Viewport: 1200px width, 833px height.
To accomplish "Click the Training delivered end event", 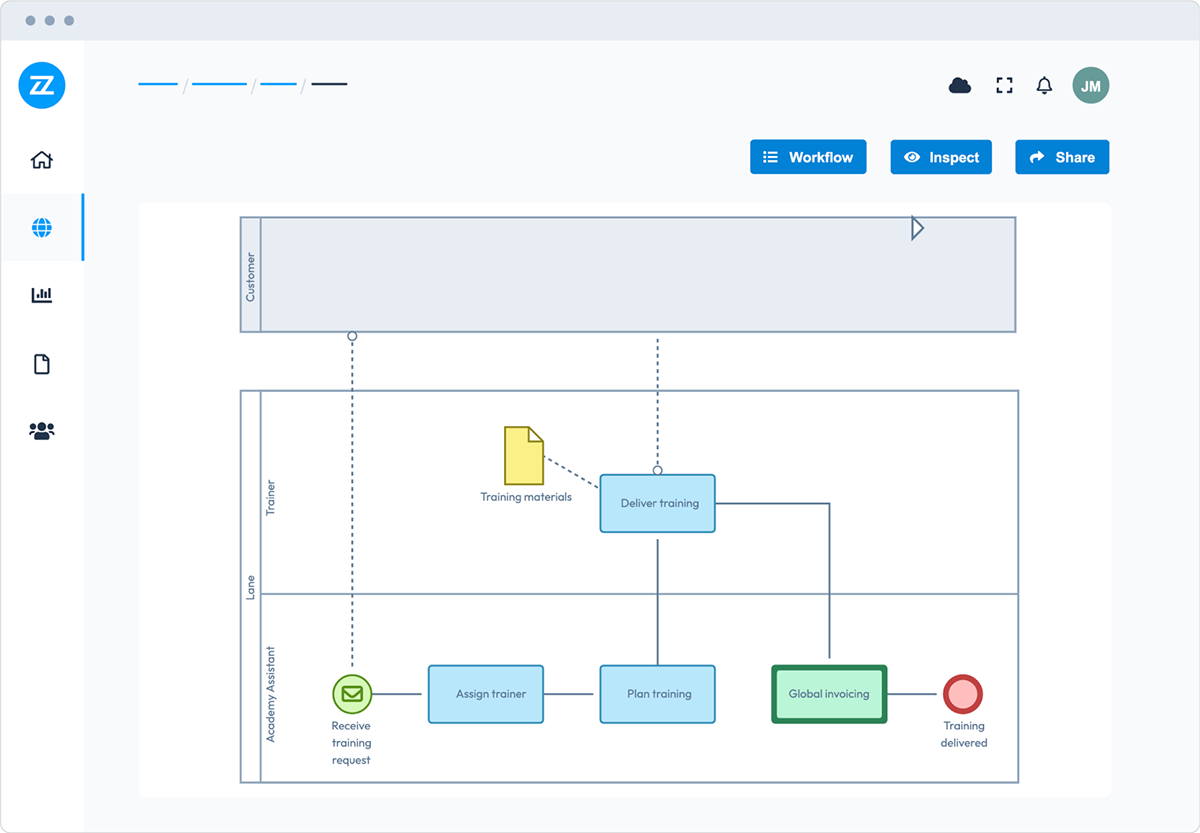I will 963,694.
